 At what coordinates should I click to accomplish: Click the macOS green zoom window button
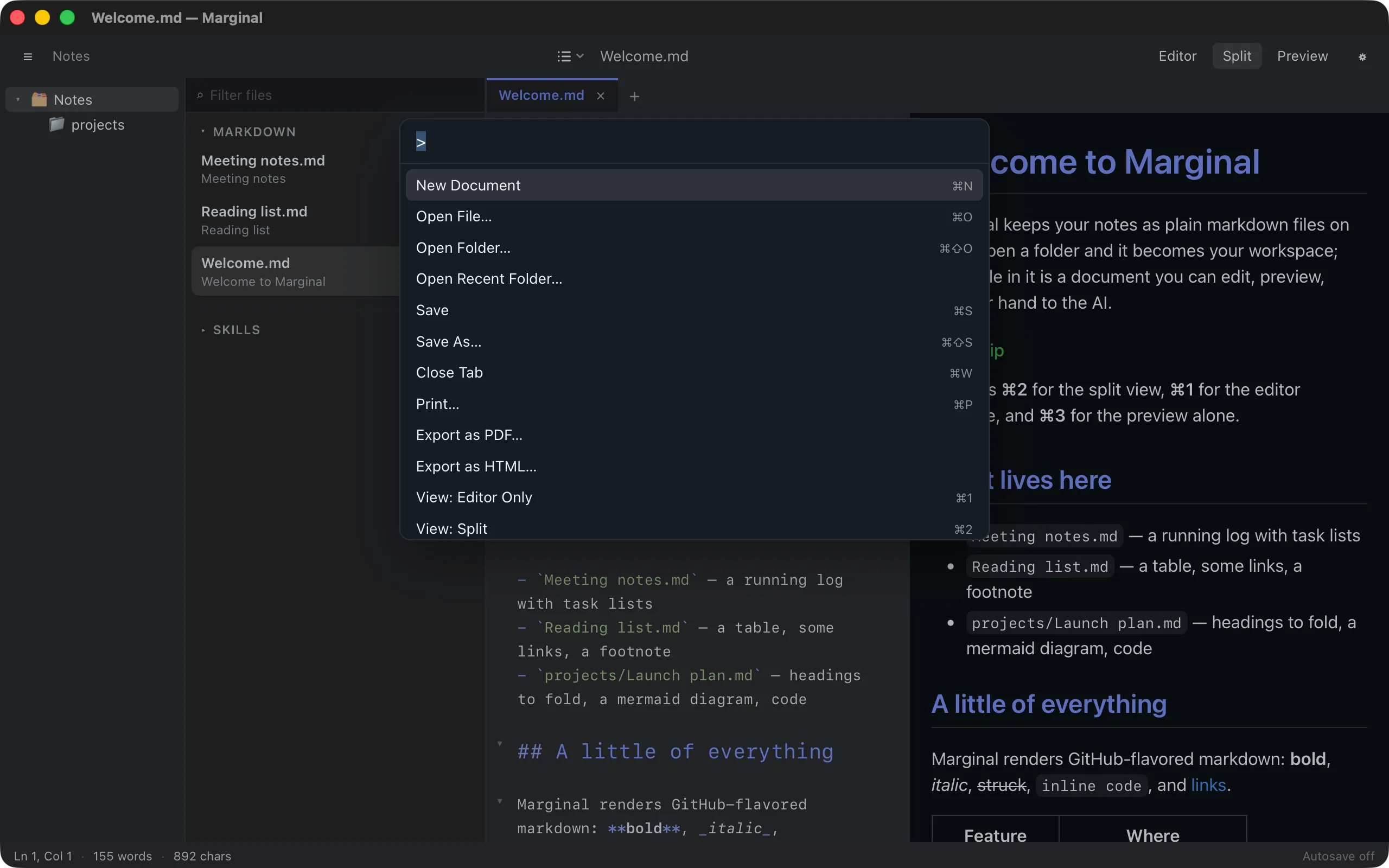pos(67,17)
